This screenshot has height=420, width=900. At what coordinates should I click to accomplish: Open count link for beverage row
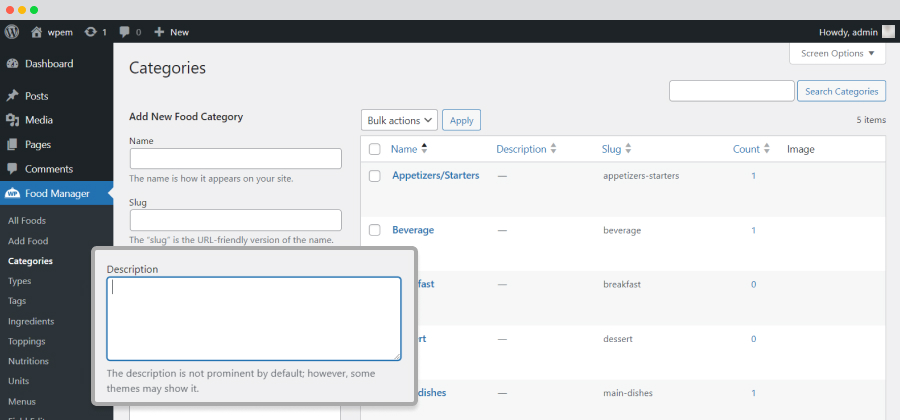[754, 230]
